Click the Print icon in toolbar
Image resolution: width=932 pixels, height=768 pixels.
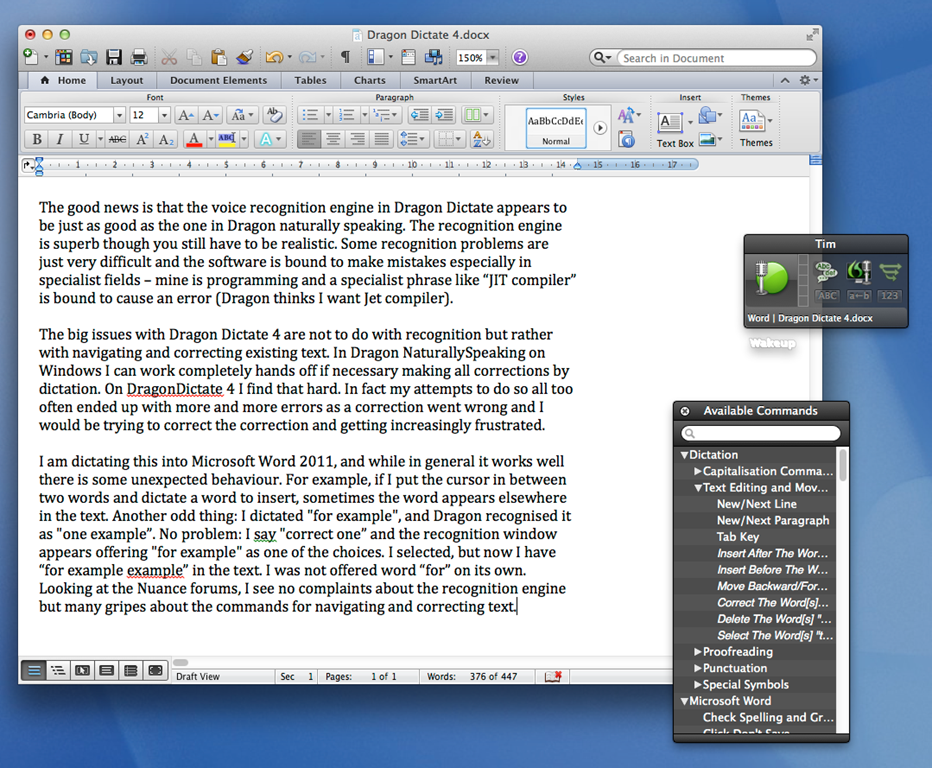[x=138, y=58]
